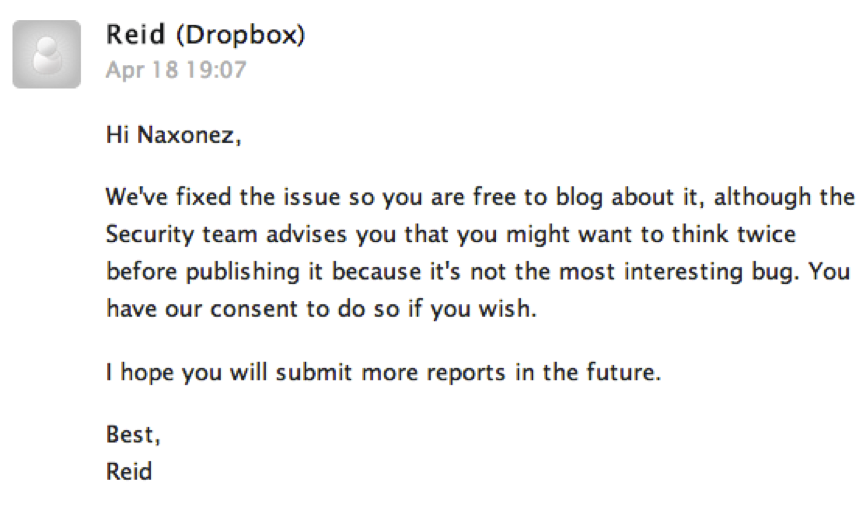This screenshot has height=507, width=865.
Task: Click the word consent in the message
Action: (254, 309)
